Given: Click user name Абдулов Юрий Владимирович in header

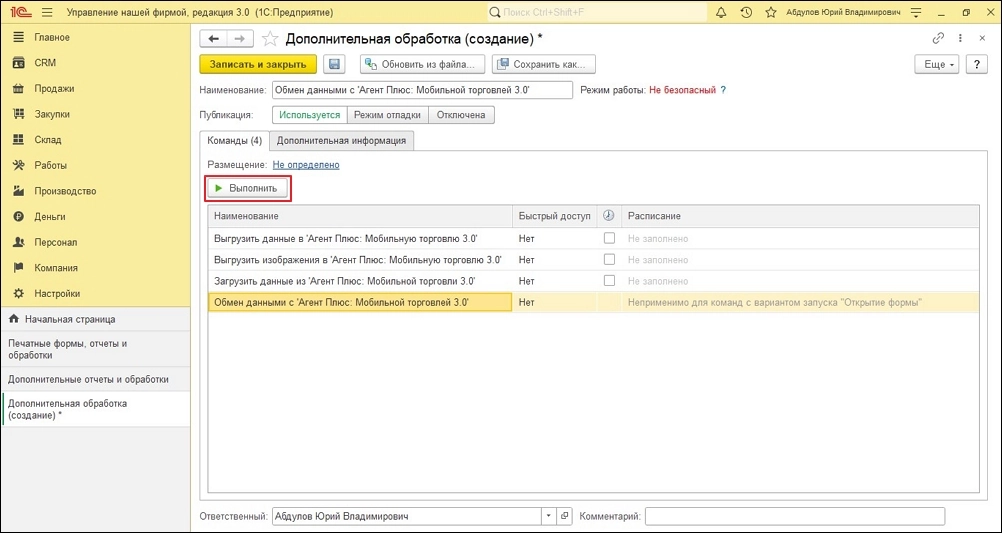Looking at the screenshot, I should point(845,12).
